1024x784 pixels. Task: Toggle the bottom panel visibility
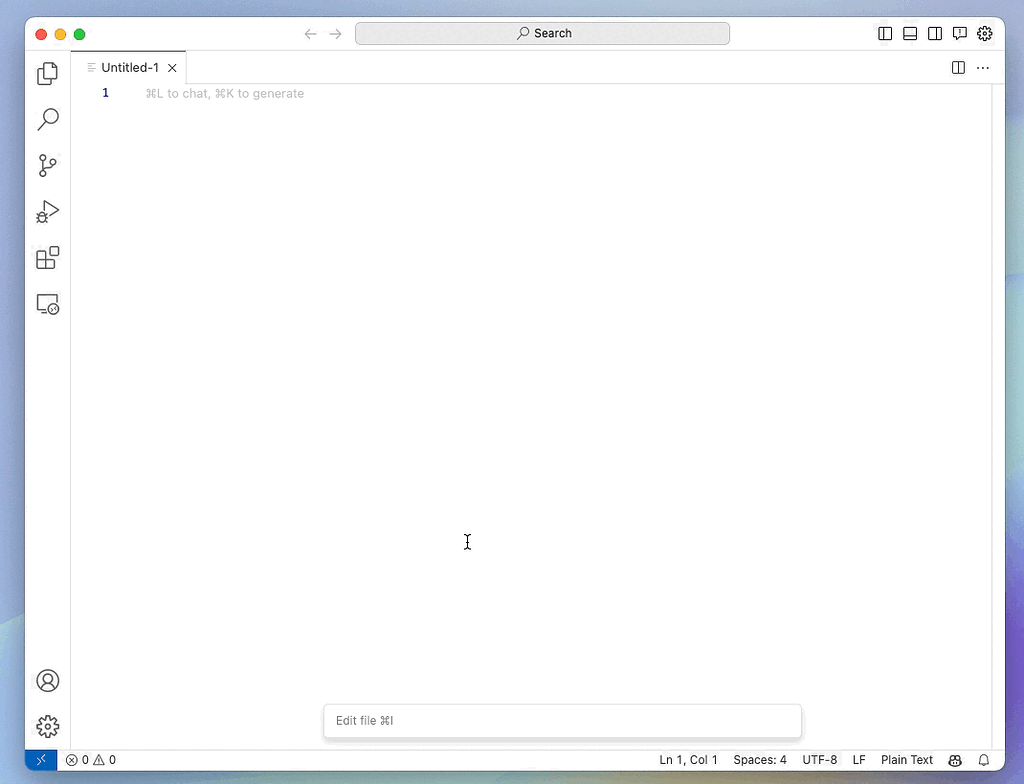point(909,33)
